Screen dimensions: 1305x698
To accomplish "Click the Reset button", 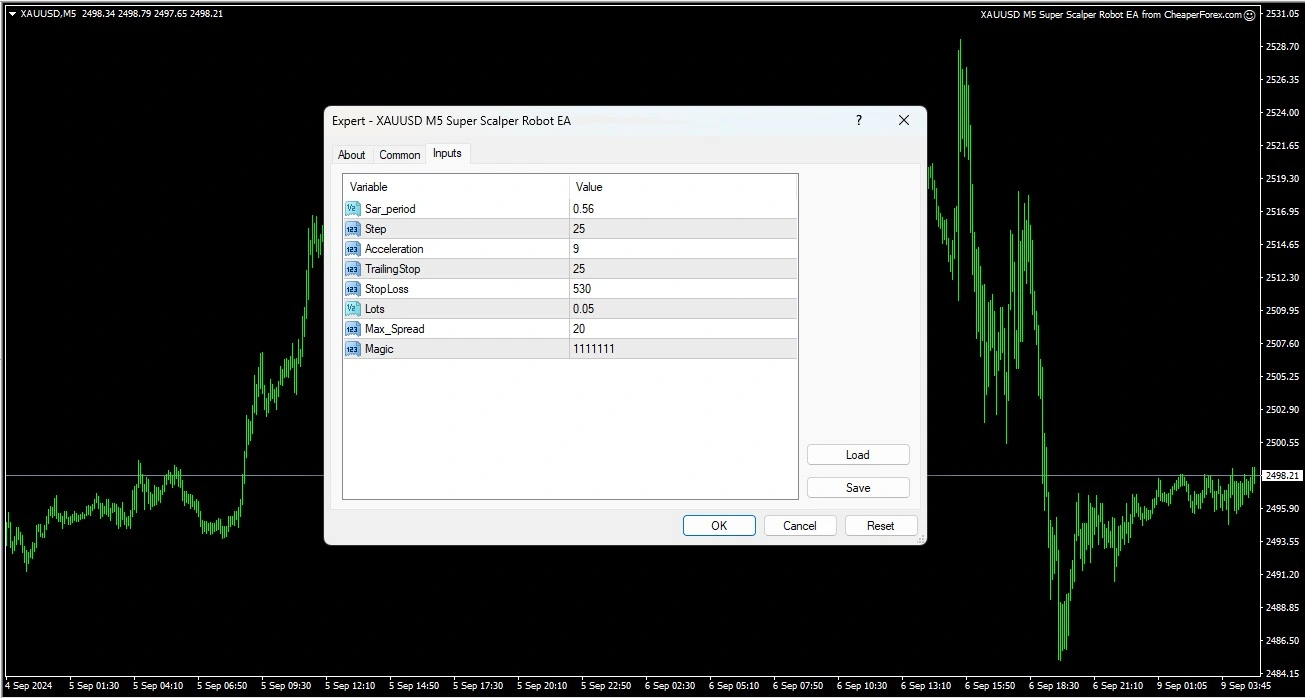I will tap(881, 526).
